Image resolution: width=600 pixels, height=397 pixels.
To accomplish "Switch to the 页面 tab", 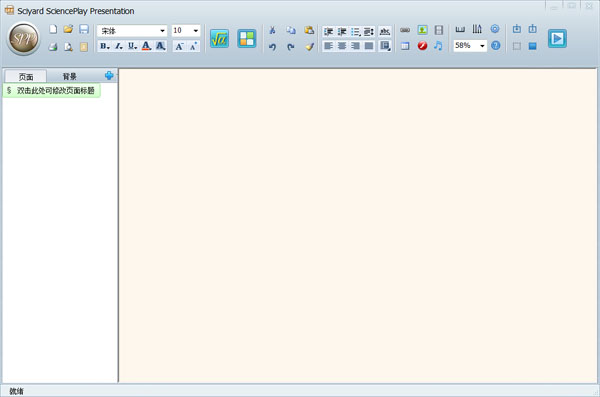I will click(x=26, y=77).
